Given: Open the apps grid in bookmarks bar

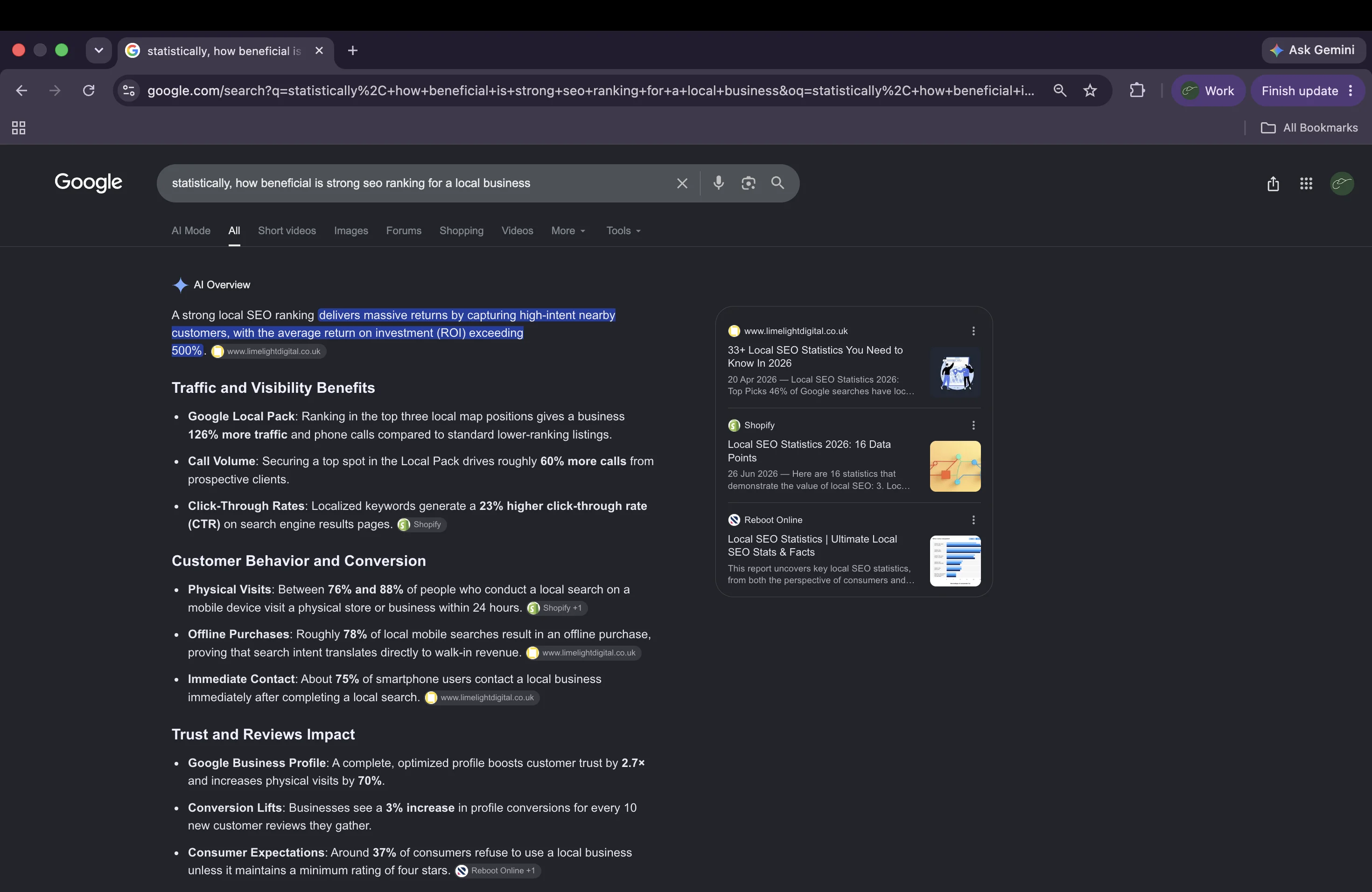Looking at the screenshot, I should pos(19,128).
